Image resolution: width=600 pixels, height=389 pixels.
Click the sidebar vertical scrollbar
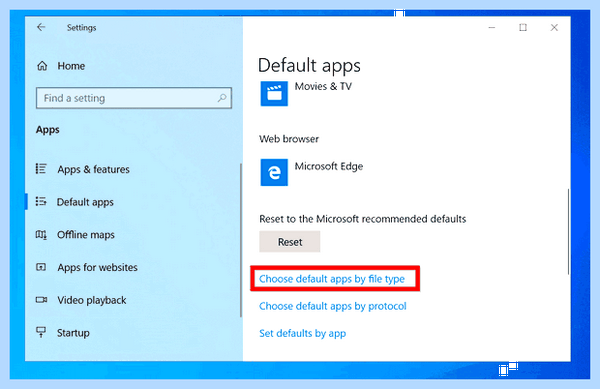tap(241, 240)
